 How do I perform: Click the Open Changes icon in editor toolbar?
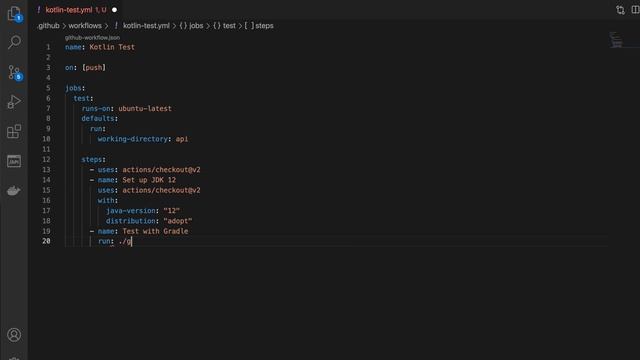coord(620,10)
